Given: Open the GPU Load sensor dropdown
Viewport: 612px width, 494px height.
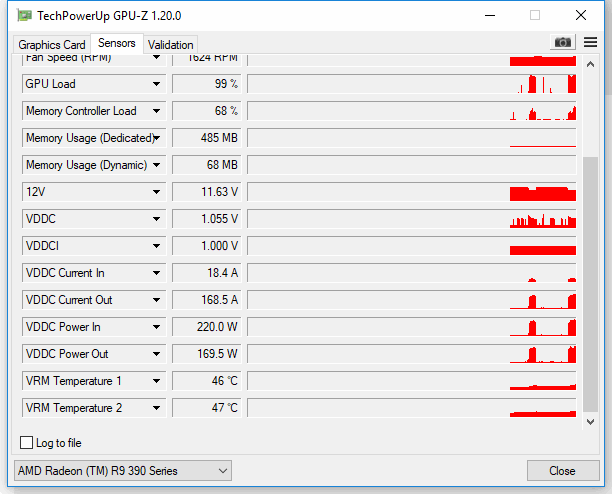Looking at the screenshot, I should tap(157, 84).
